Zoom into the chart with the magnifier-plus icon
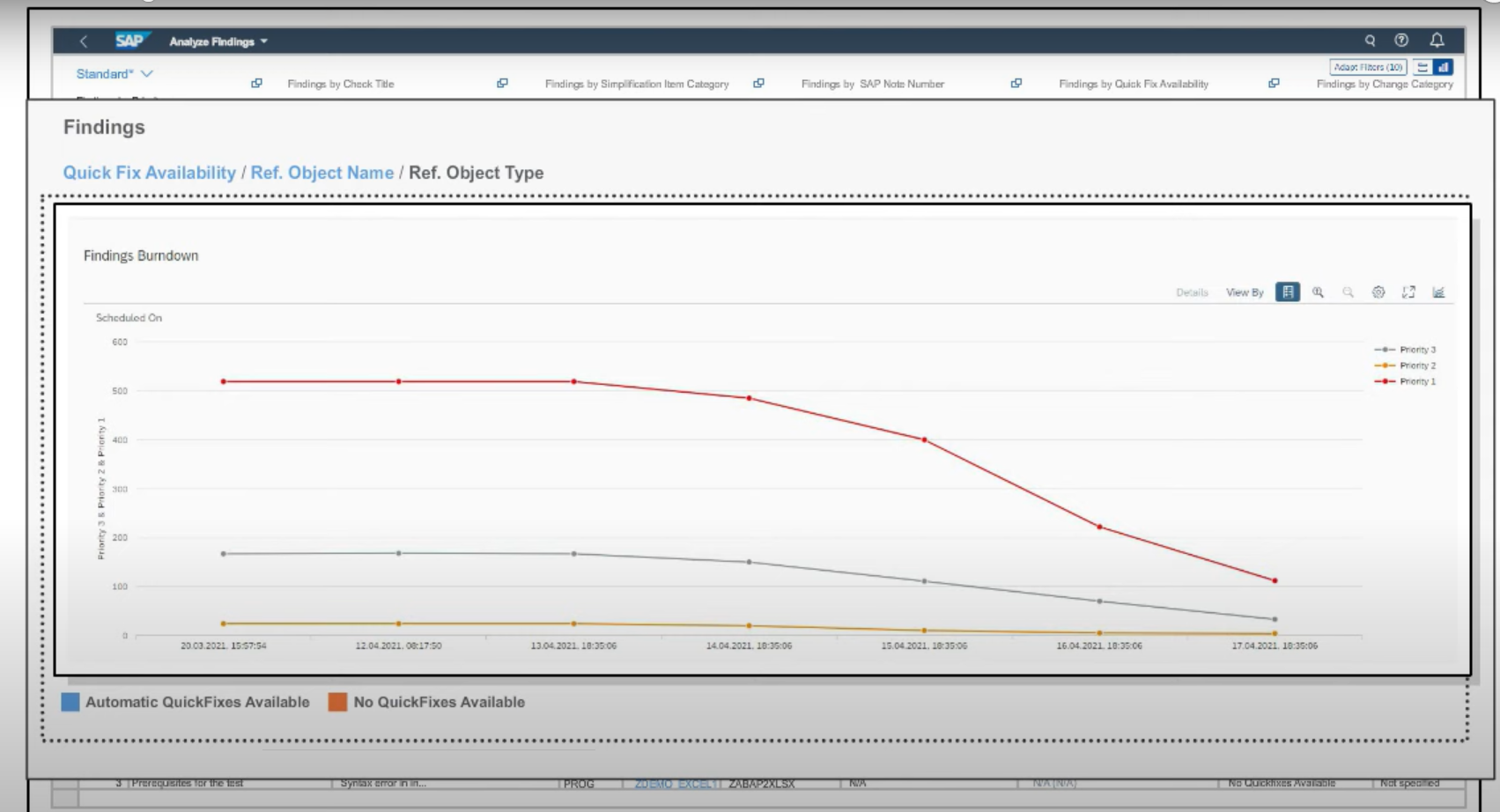This screenshot has height=812, width=1500. pos(1318,292)
